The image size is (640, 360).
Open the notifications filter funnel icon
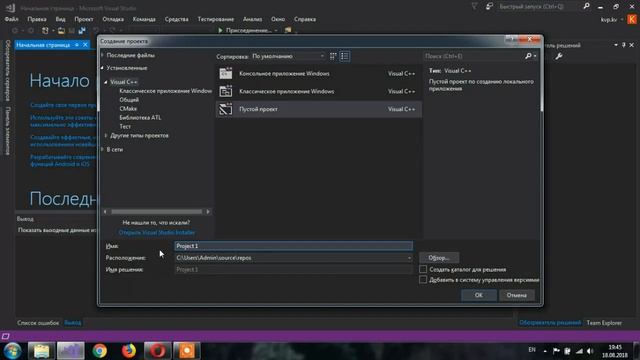pos(474,6)
